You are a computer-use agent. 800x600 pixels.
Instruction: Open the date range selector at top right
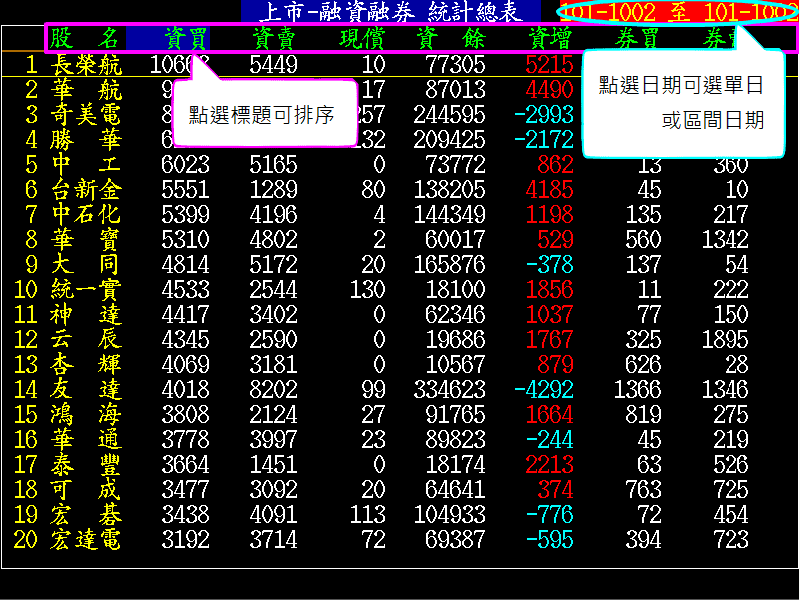[x=679, y=12]
